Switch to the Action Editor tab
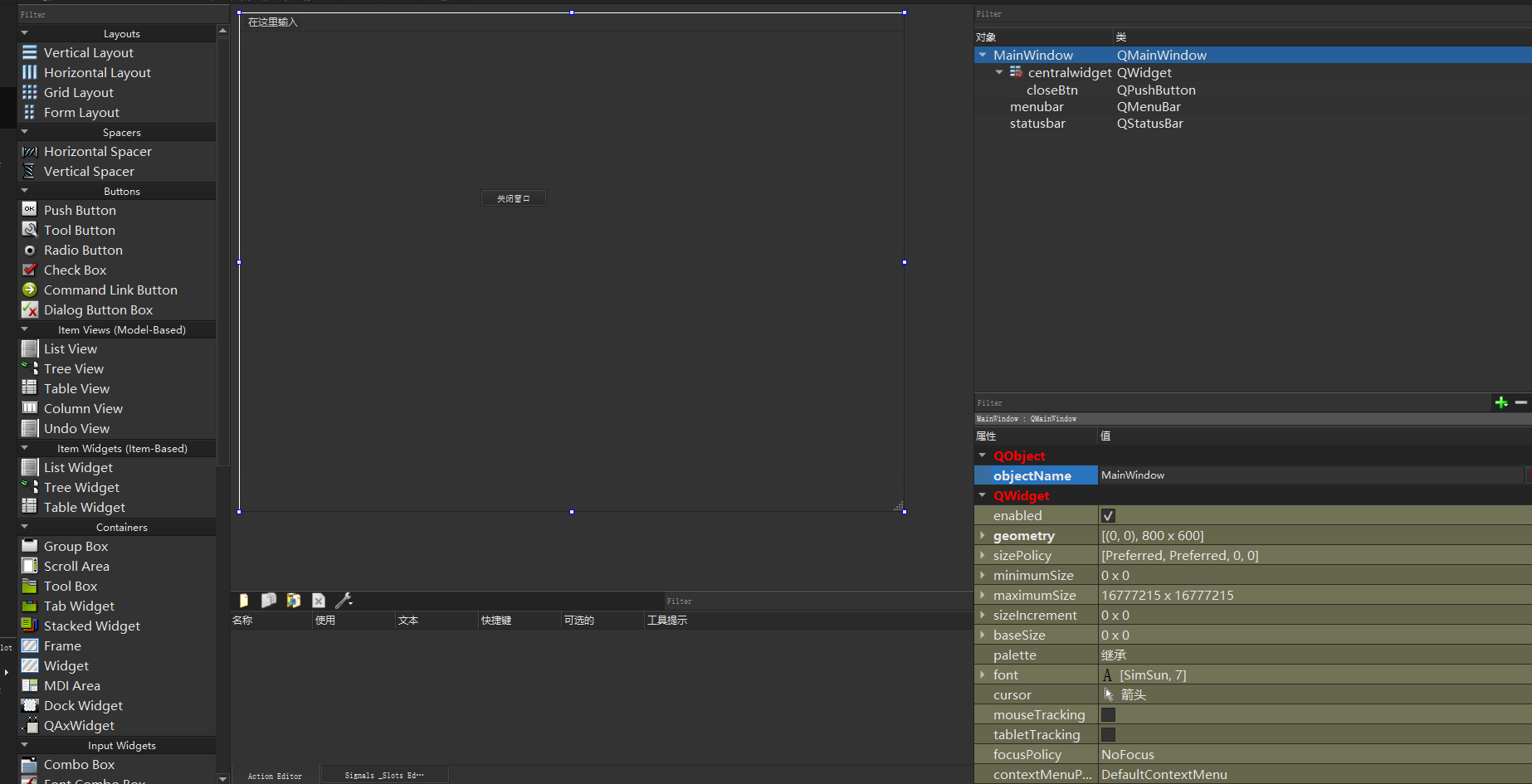This screenshot has width=1532, height=784. (275, 776)
